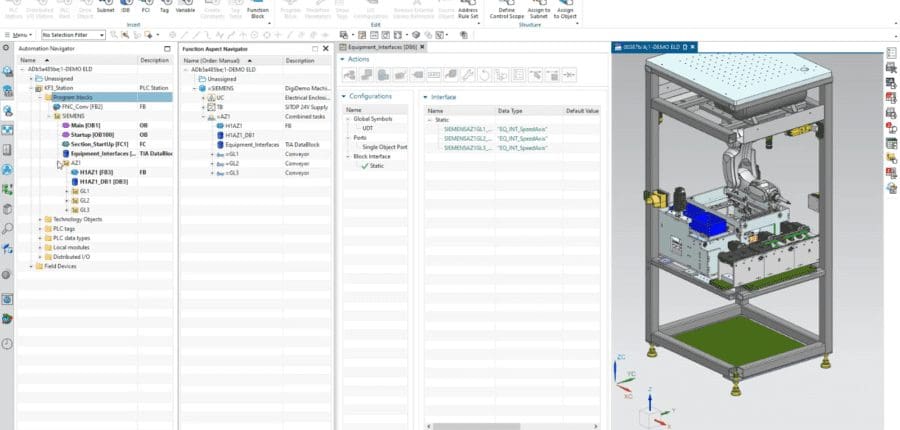Expand PLC tags folder
The image size is (900, 430).
40,228
